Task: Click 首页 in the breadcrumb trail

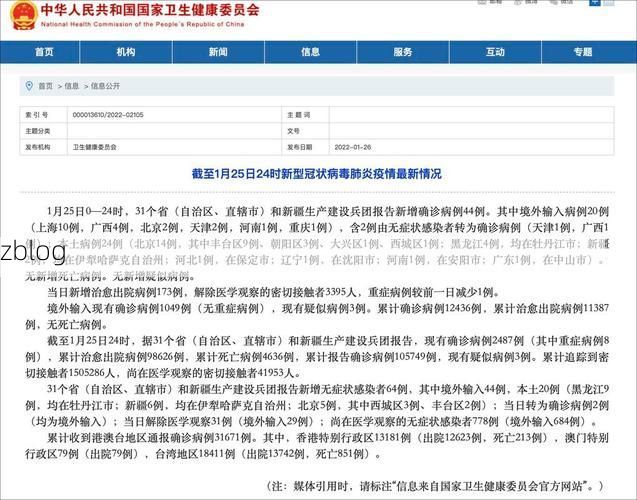Action: (x=46, y=86)
